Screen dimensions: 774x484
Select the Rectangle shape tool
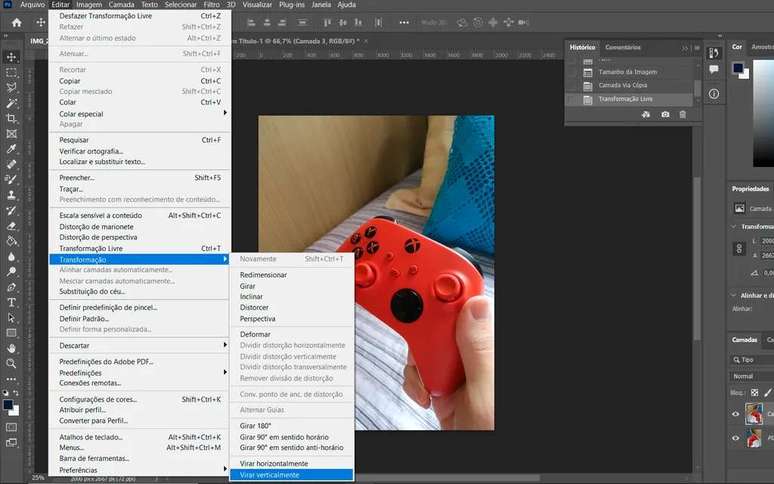pyautogui.click(x=11, y=333)
